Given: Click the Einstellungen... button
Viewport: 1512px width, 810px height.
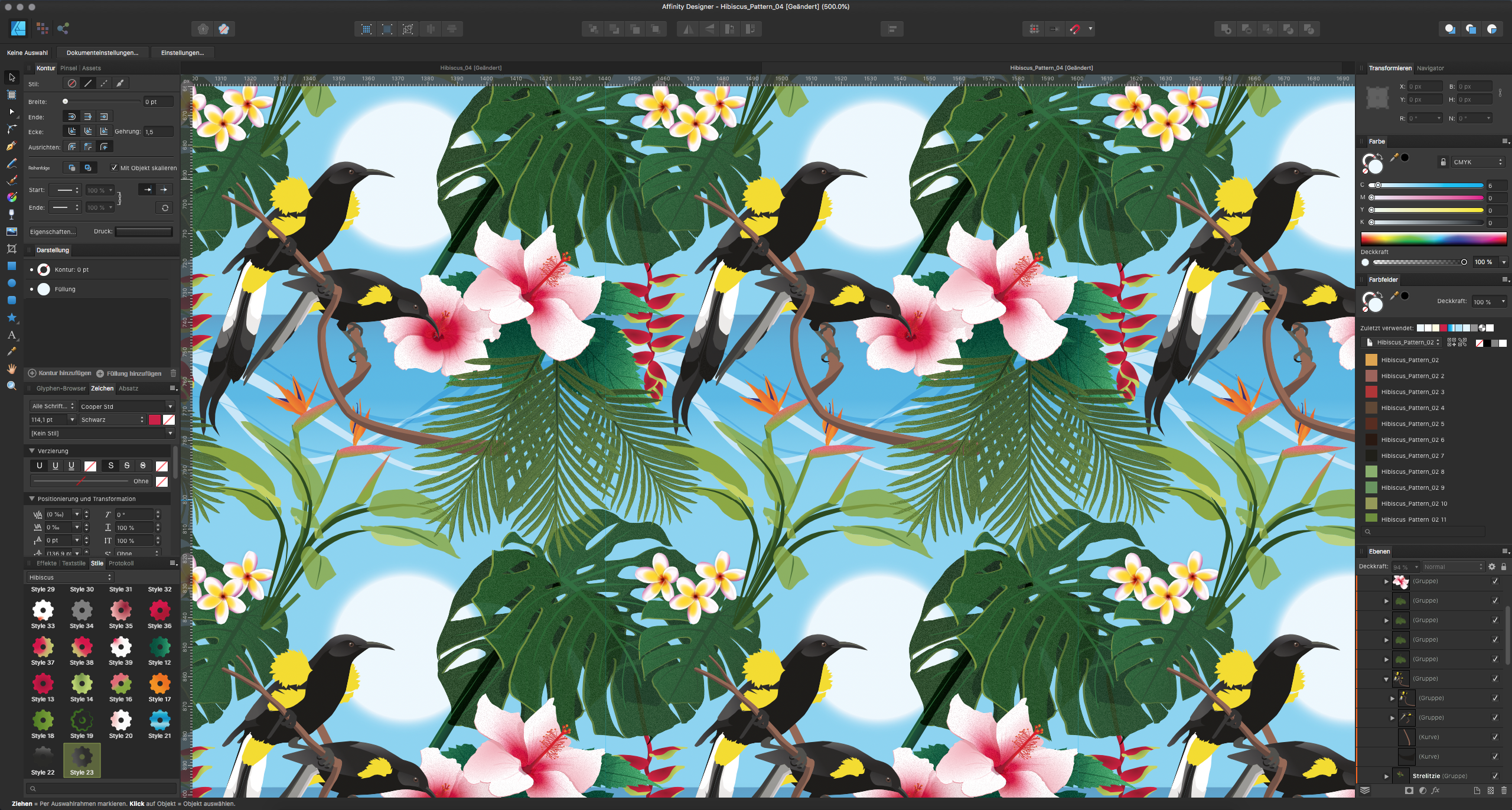Looking at the screenshot, I should click(183, 53).
